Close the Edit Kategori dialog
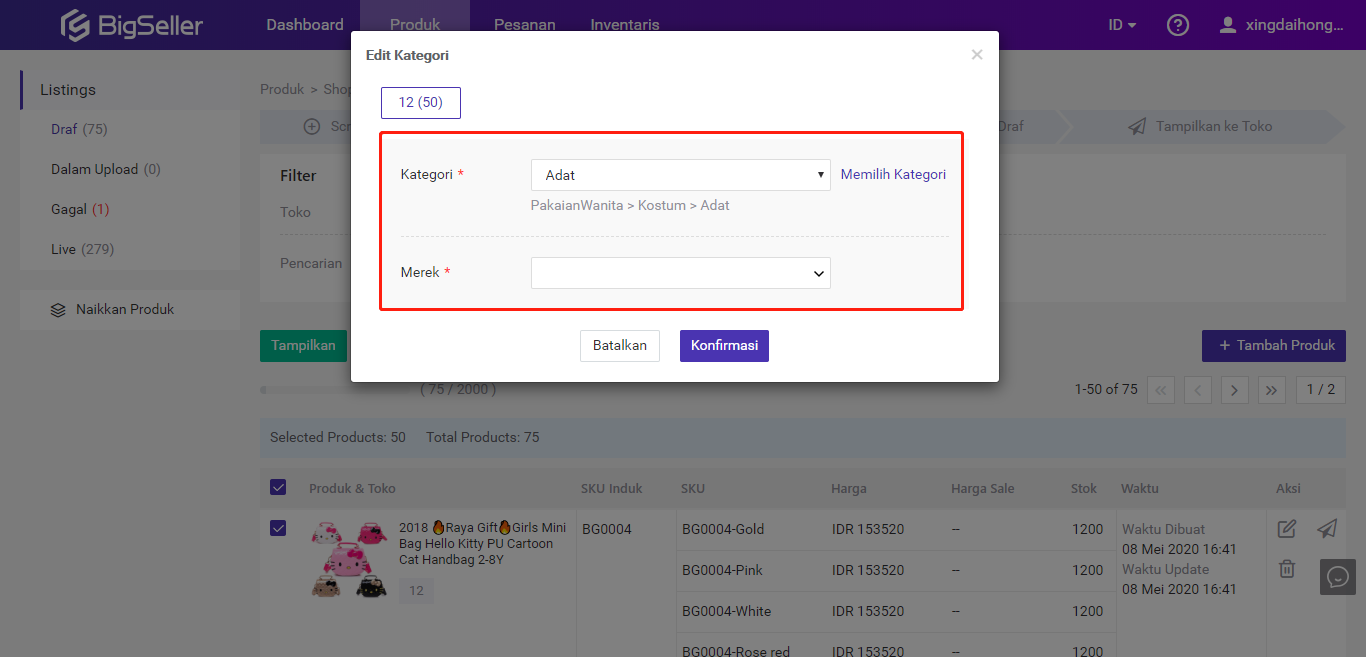1366x657 pixels. coord(977,55)
